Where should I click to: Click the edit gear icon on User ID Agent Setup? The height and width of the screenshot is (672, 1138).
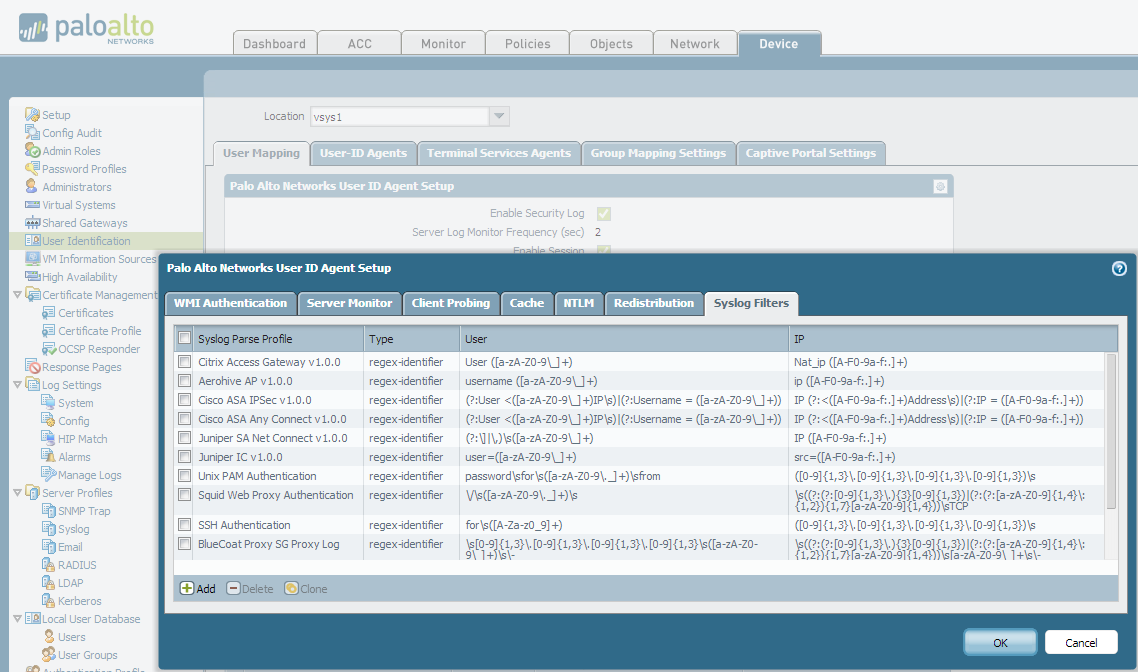coord(939,185)
